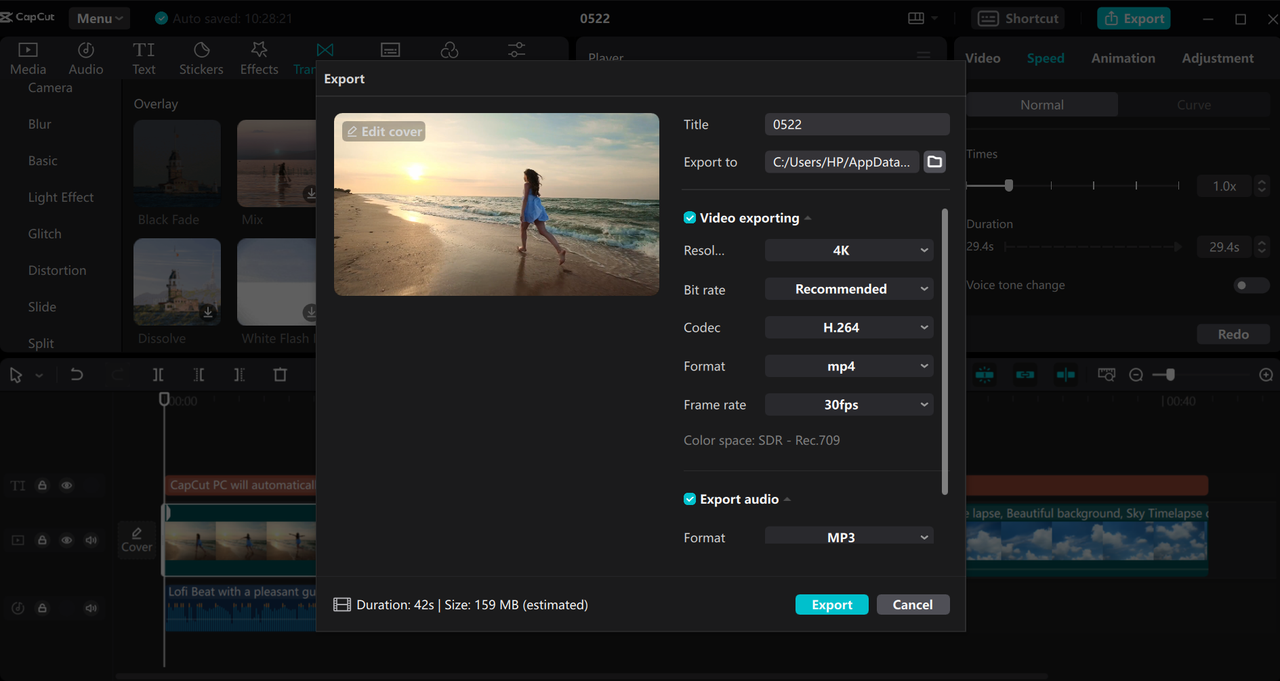Screen dimensions: 1280x681
Task: Collapse the Video exporting section arrow
Action: point(808,218)
